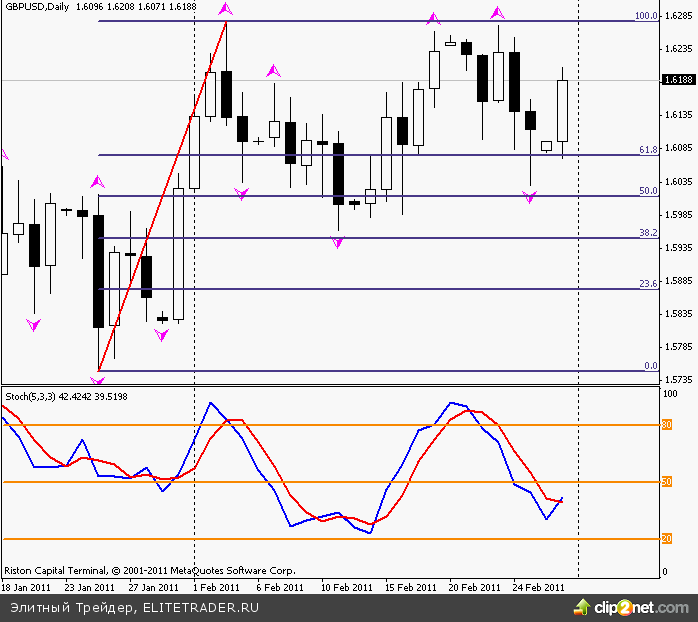Viewport: 698px width, 622px height.
Task: Select the orange 20 stochastic level label
Action: pyautogui.click(x=665, y=539)
